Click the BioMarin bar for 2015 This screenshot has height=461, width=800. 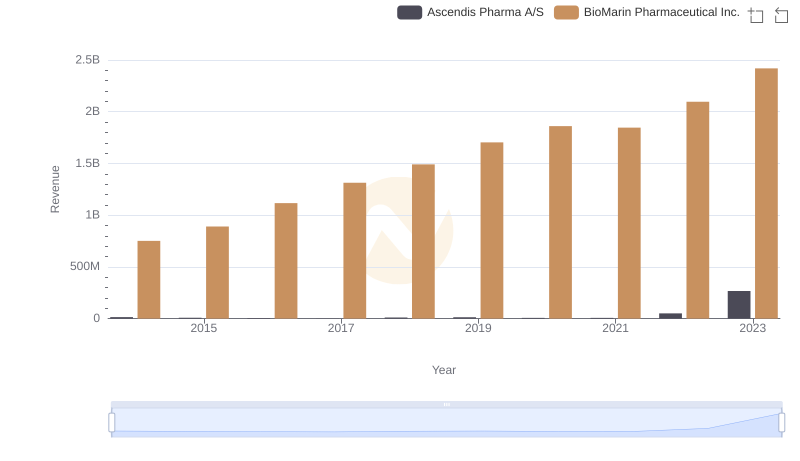[217, 273]
